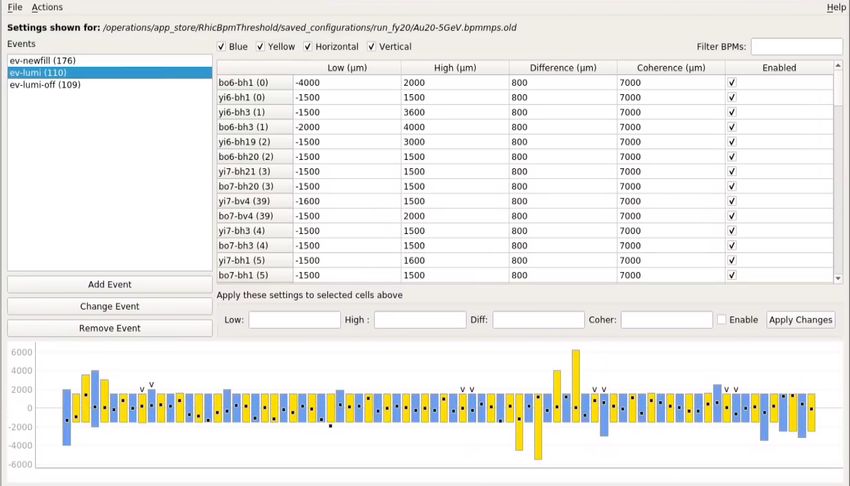Click the table scrollbar down arrow
Screen dimensions: 850x486
coord(838,278)
